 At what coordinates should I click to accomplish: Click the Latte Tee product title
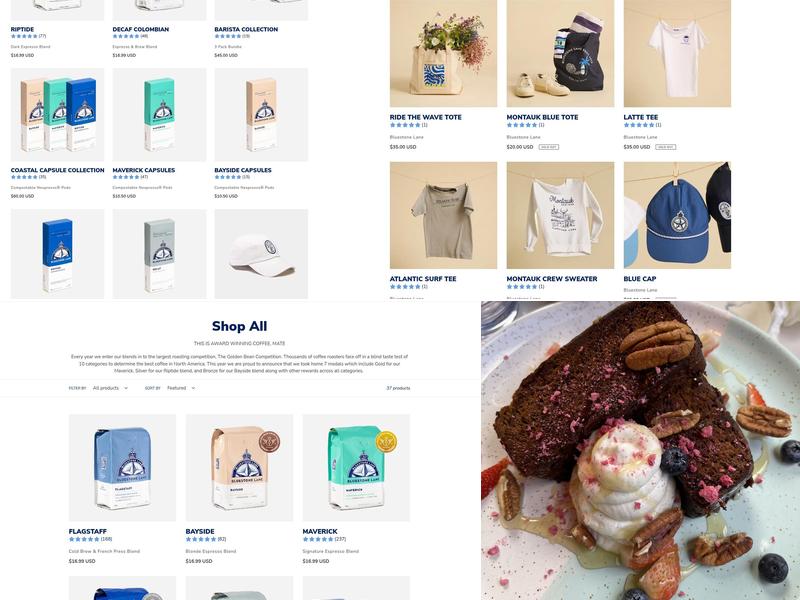point(641,117)
